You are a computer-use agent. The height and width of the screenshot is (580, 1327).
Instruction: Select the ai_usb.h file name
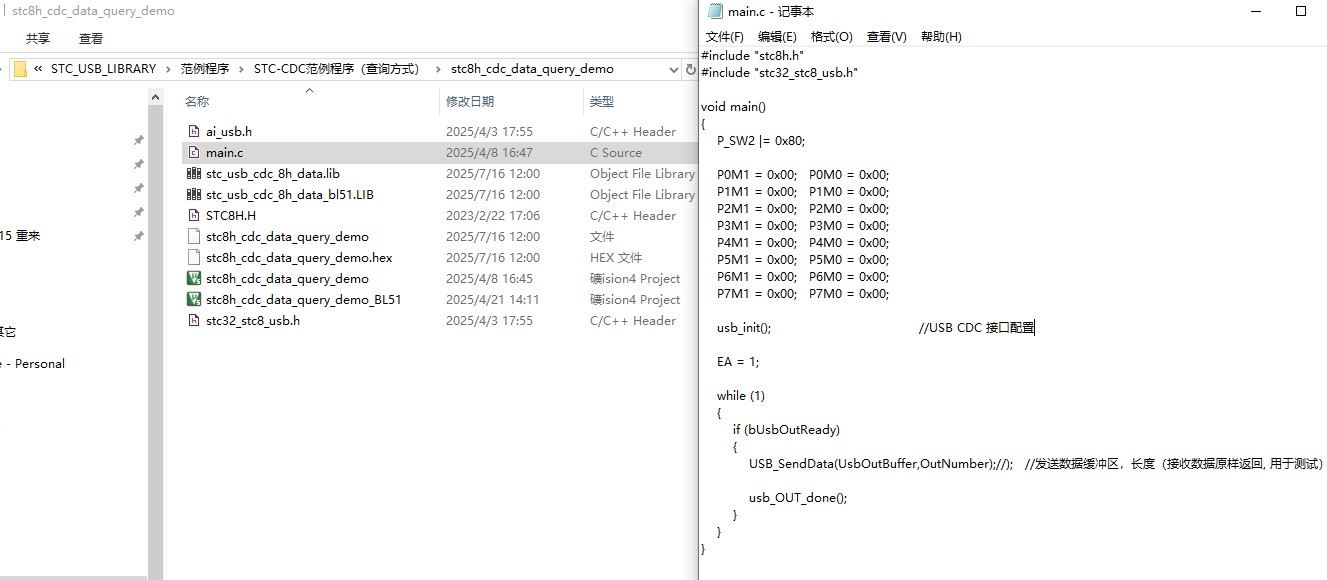pos(229,131)
